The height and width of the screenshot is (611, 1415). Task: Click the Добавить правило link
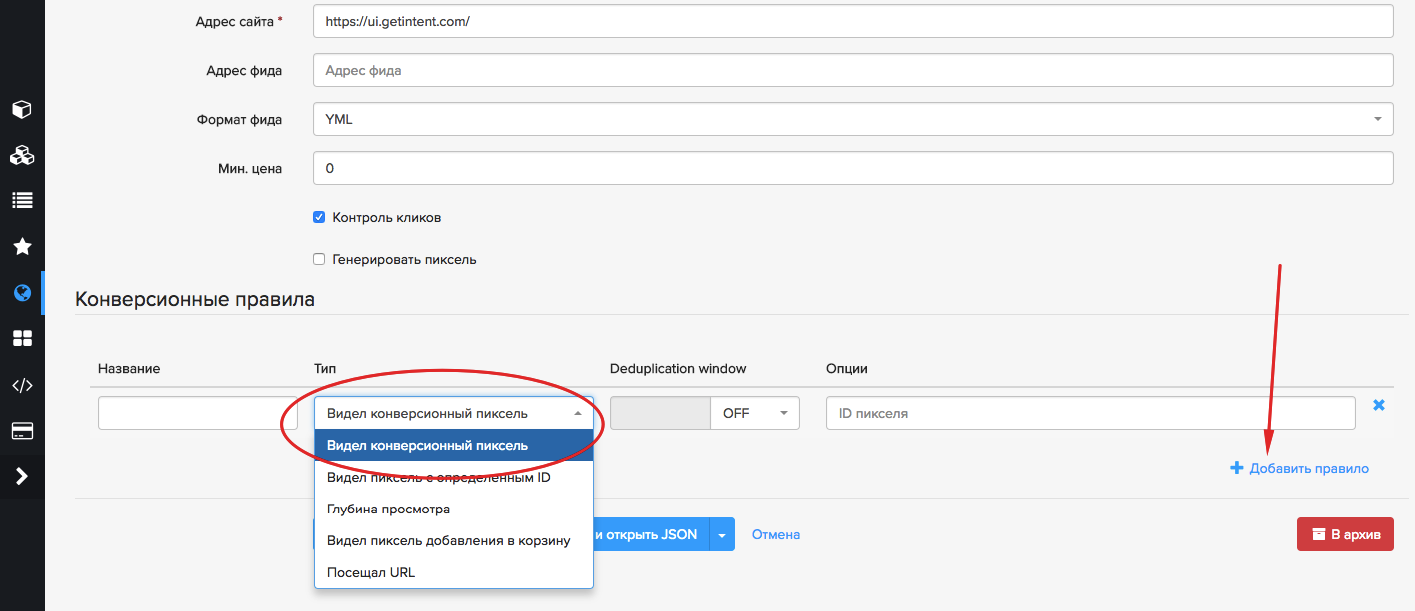point(1299,468)
